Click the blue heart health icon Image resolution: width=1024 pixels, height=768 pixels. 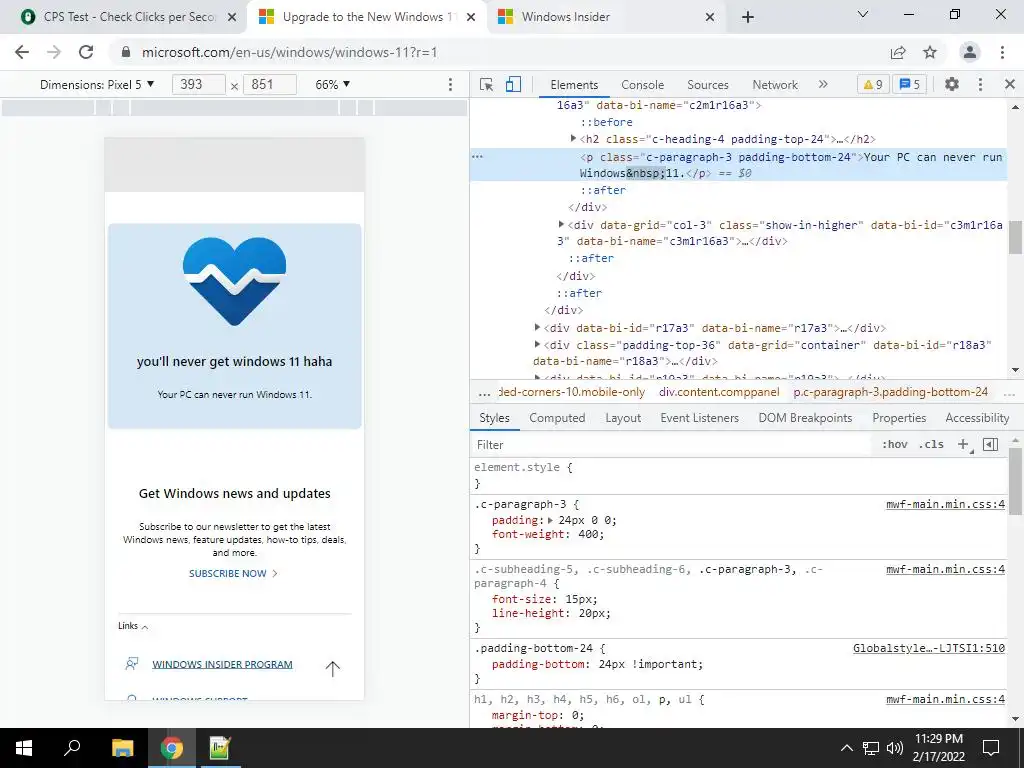[234, 281]
